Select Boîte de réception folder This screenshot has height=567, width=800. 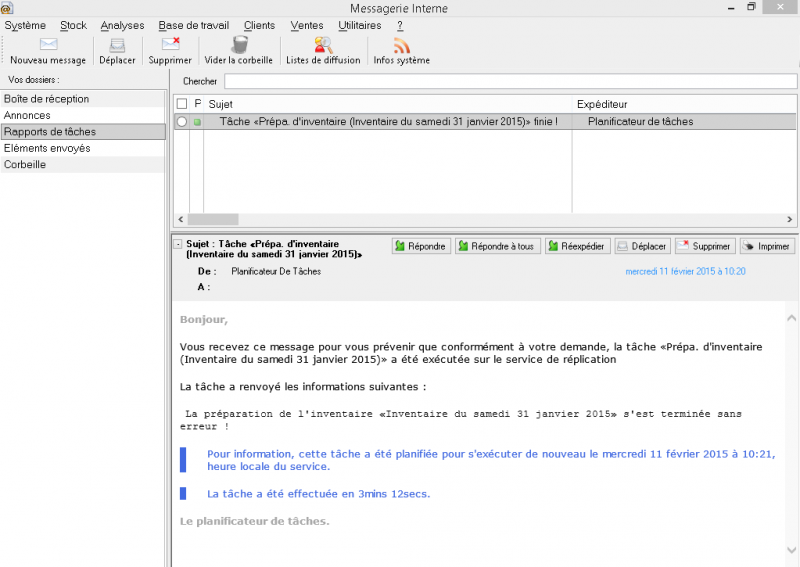point(83,99)
